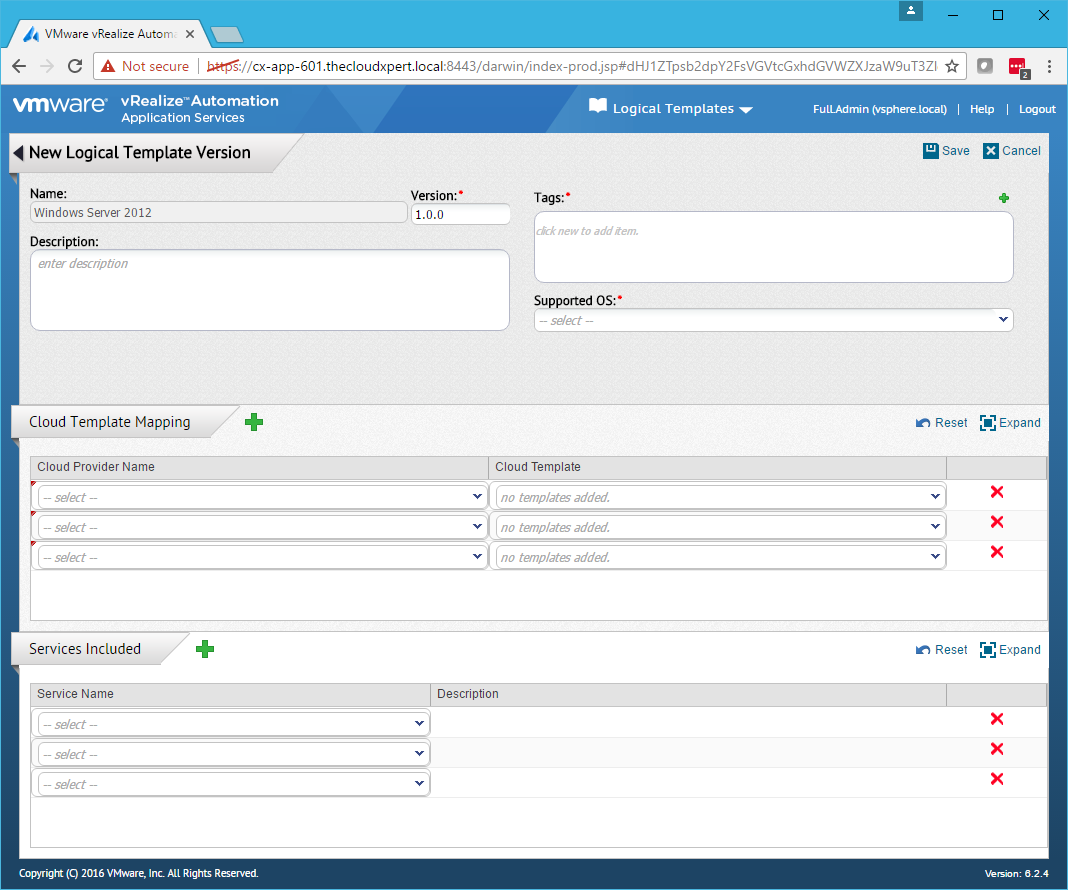Open the second Cloud Template dropdown

pos(719,527)
